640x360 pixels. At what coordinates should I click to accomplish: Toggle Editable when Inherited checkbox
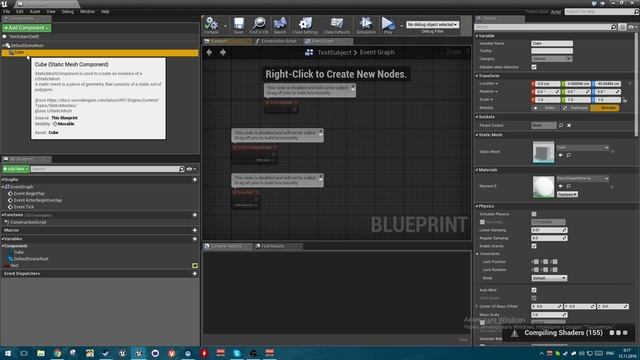pyautogui.click(x=534, y=67)
